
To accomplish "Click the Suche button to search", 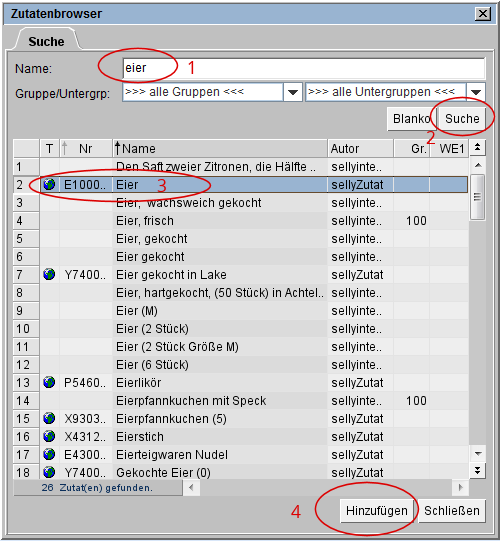I will click(x=462, y=119).
